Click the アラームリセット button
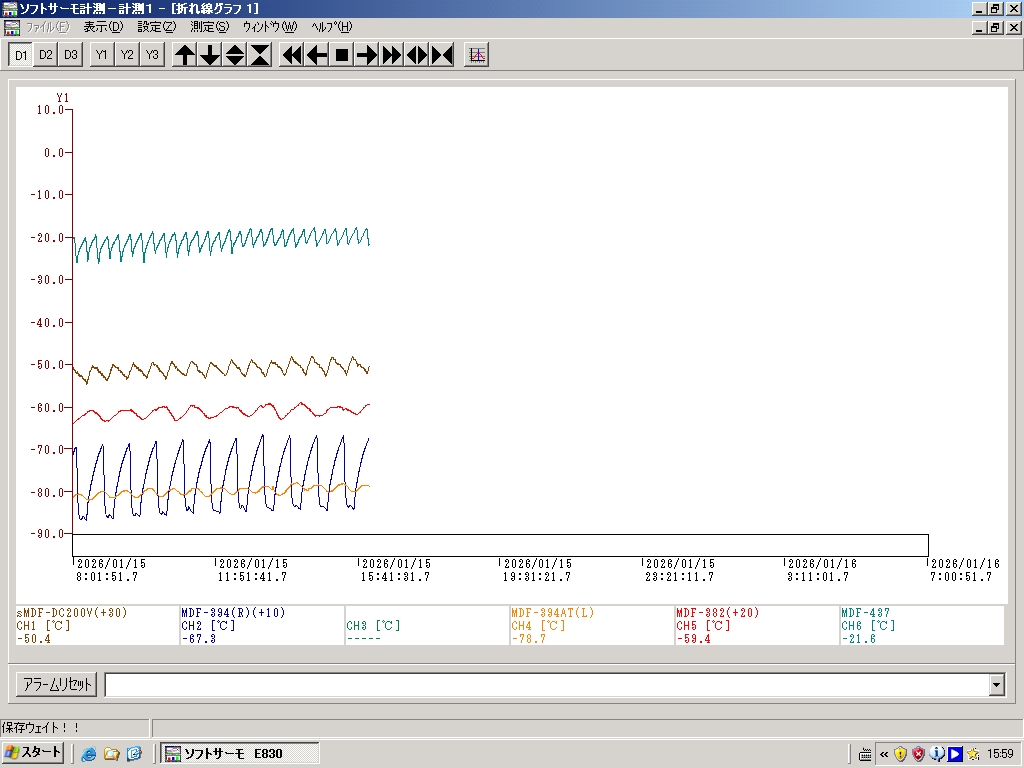Image resolution: width=1024 pixels, height=768 pixels. pyautogui.click(x=57, y=685)
